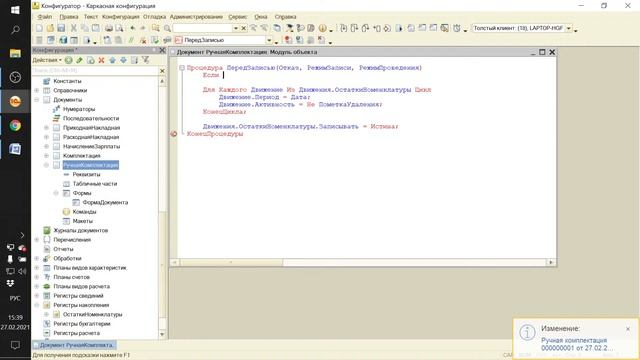Screen dimensions: 640x360
Task: Expand the ПриходнаяНакладная document node
Action: [47, 128]
